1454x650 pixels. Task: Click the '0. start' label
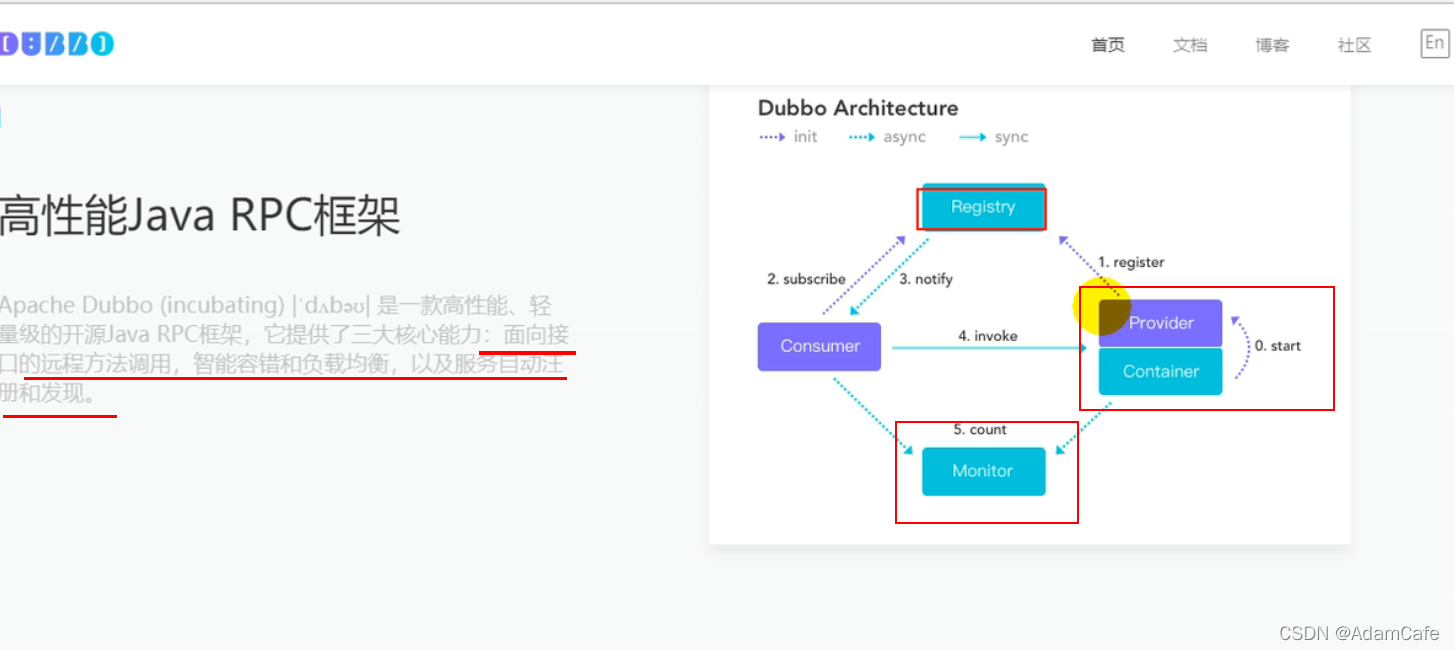tap(1278, 346)
